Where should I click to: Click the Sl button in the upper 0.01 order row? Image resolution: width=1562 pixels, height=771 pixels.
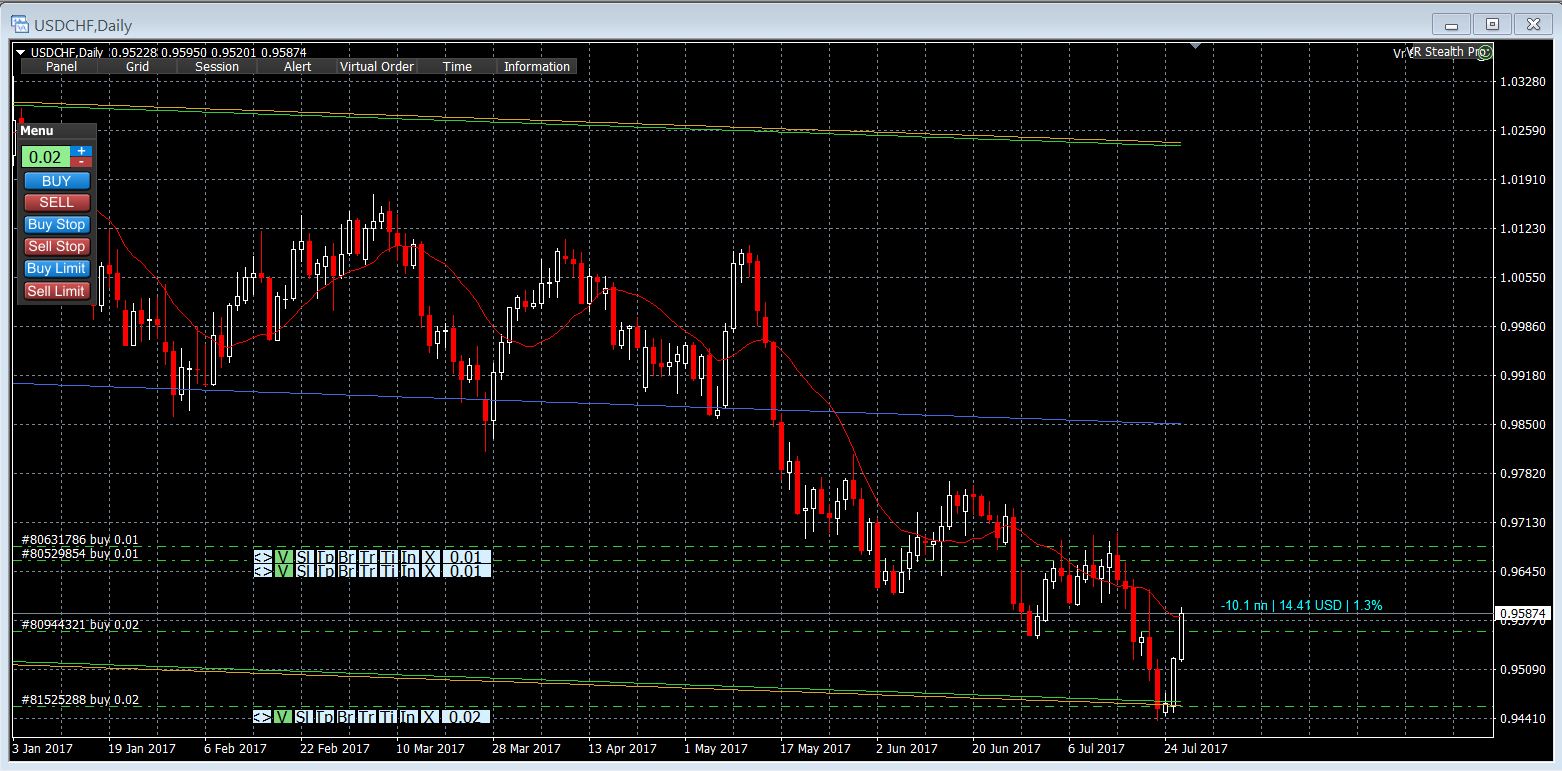[304, 557]
